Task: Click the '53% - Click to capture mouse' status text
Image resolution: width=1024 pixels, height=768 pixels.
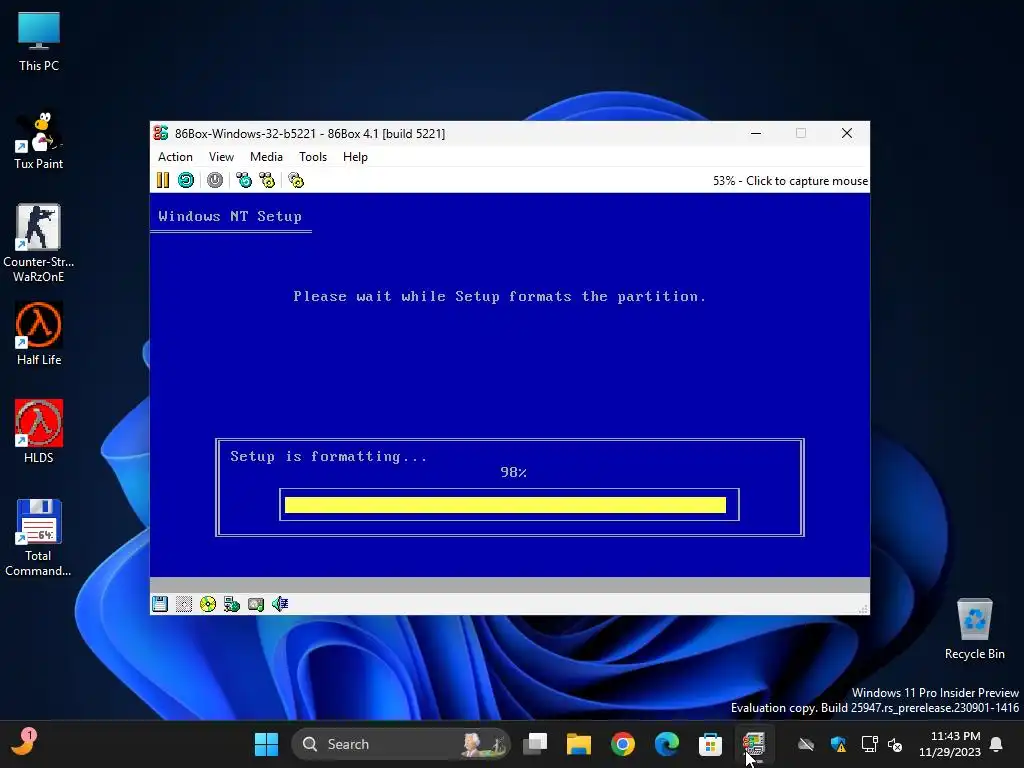Action: [x=790, y=181]
